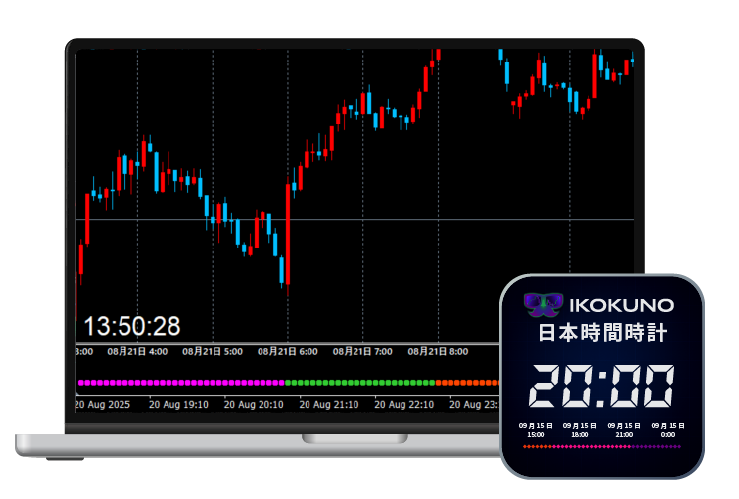The width and height of the screenshot is (739, 499).
Task: Select the 08月21日 6:00 time axis label
Action: tap(288, 352)
